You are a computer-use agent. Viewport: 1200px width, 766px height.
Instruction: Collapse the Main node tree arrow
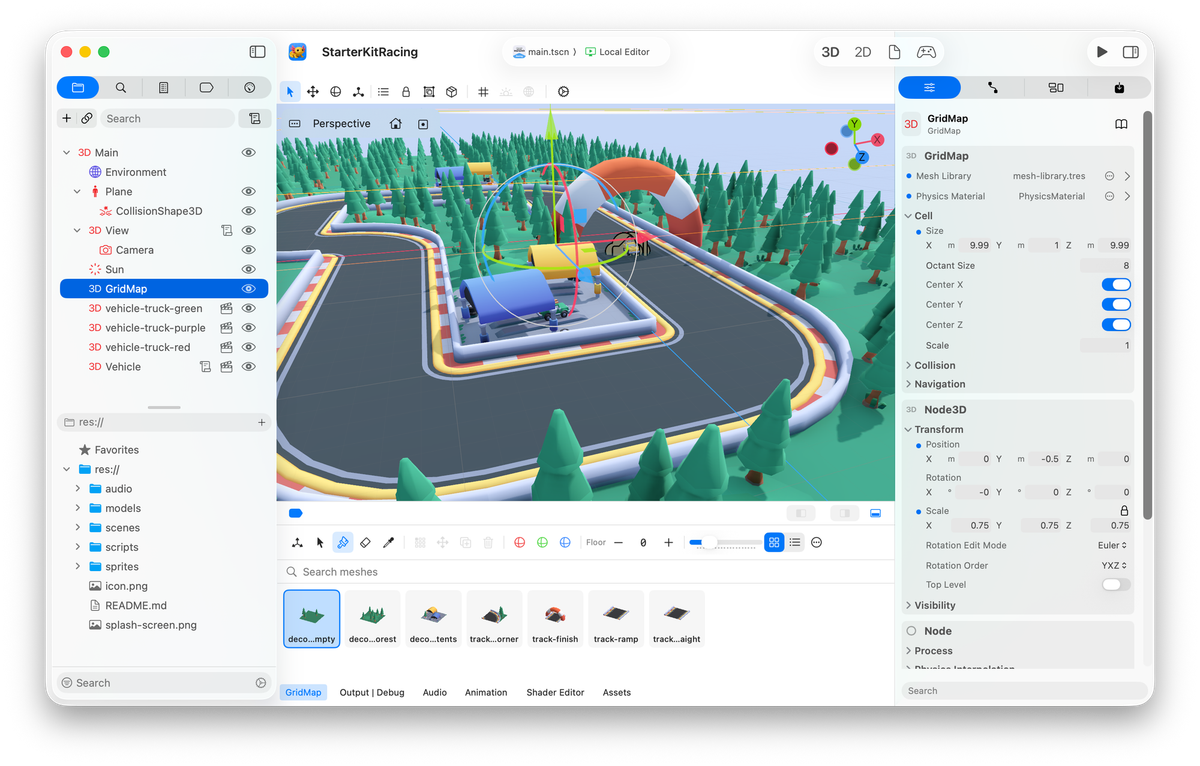[x=67, y=153]
